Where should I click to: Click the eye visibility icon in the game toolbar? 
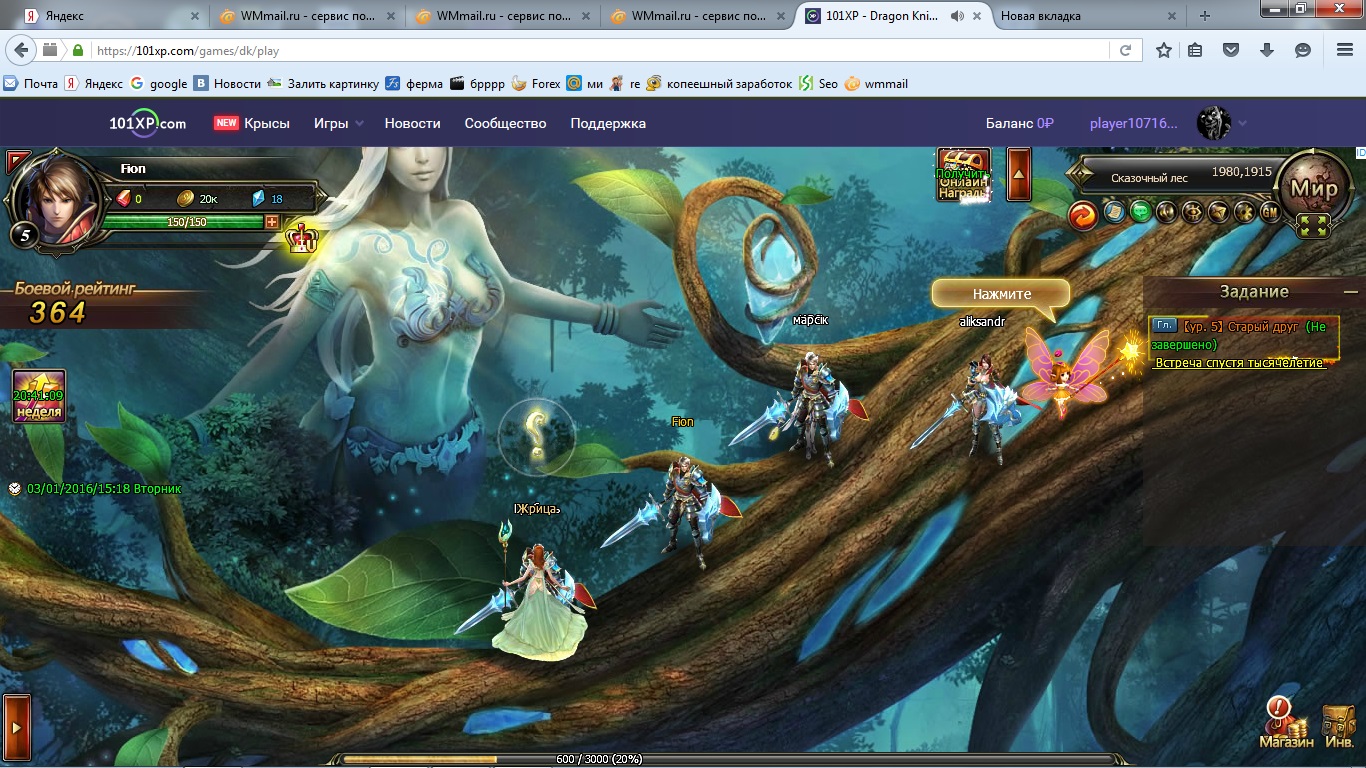pyautogui.click(x=1192, y=212)
